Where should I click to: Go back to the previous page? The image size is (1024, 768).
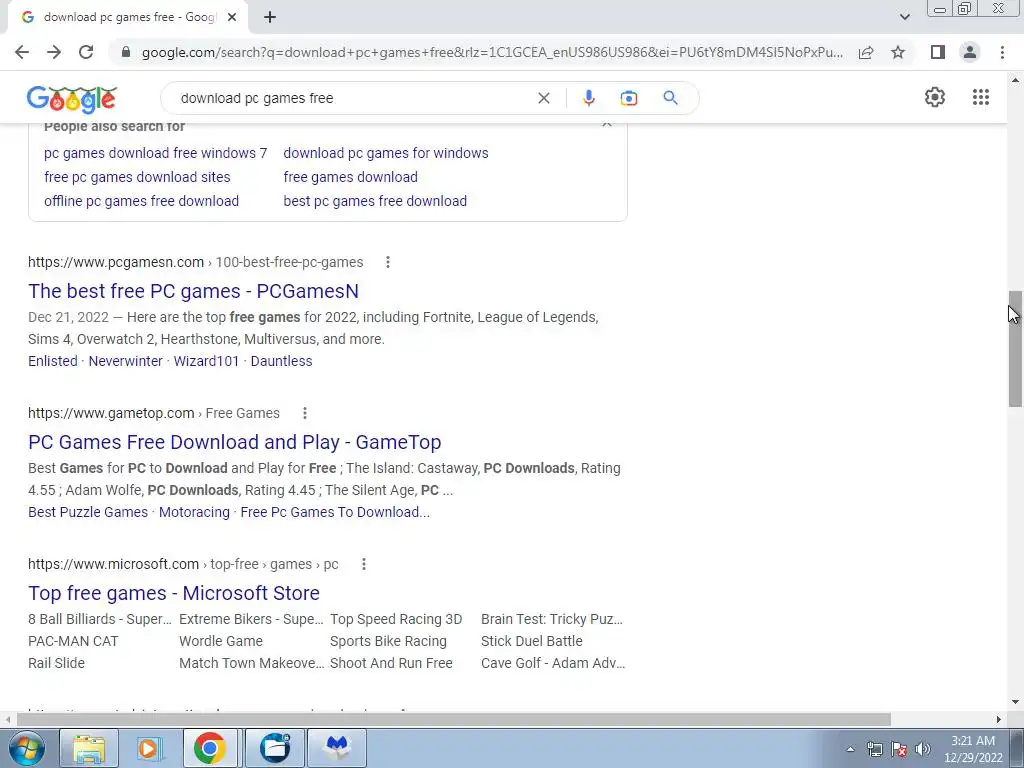(22, 52)
